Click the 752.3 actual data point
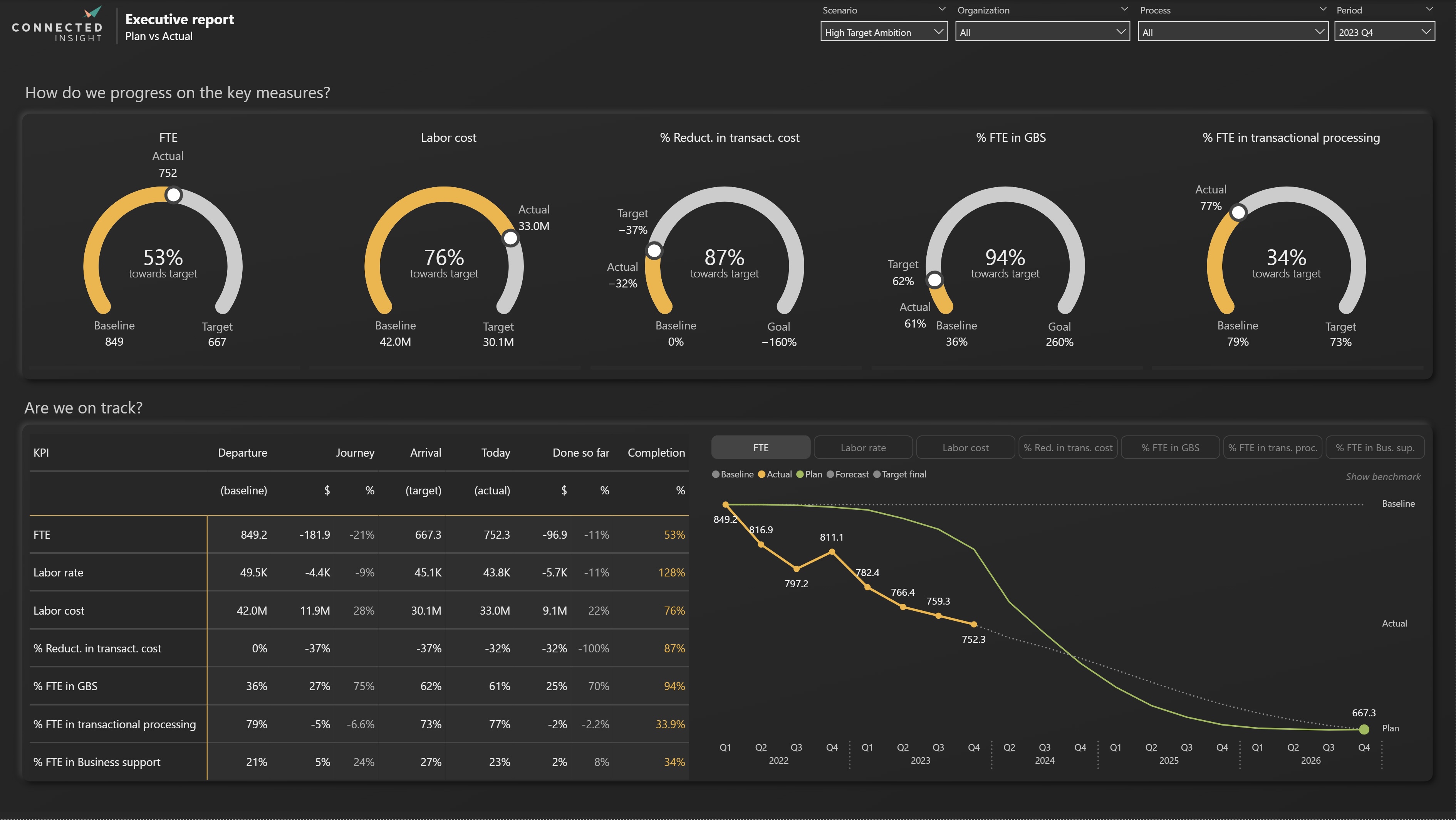This screenshot has width=1456, height=820. coord(973,624)
